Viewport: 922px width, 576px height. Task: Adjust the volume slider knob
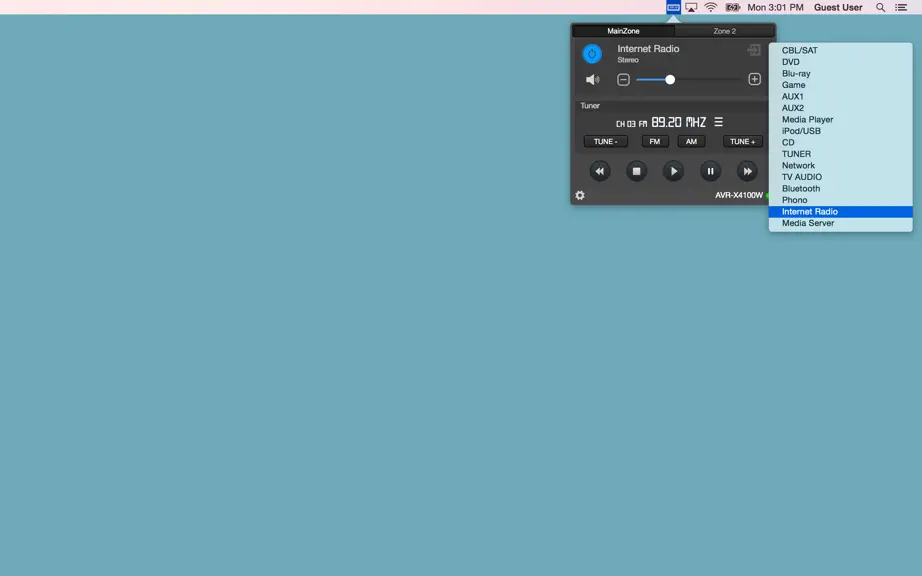click(670, 79)
